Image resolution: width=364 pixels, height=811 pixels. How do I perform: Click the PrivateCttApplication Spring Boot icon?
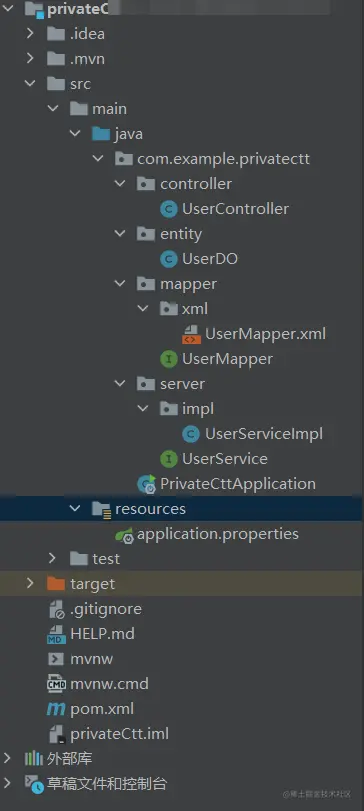coord(146,484)
